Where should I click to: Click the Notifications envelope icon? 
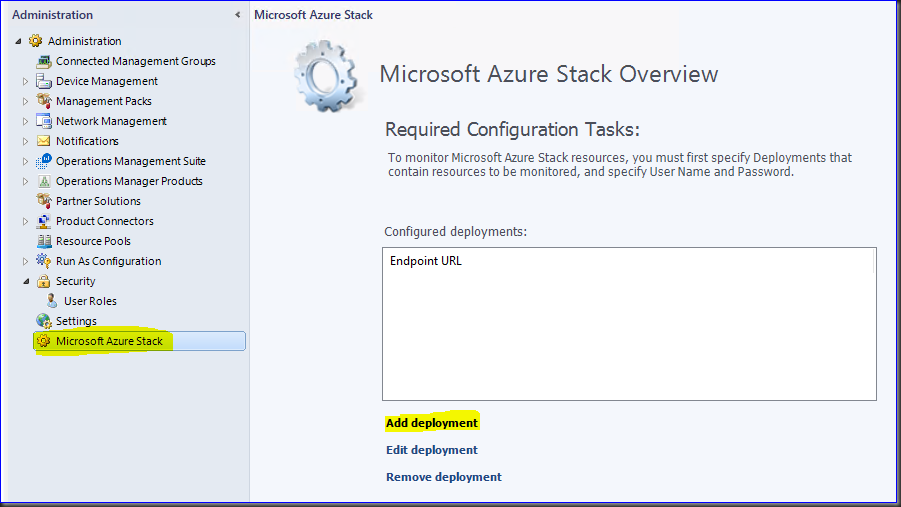(x=44, y=141)
